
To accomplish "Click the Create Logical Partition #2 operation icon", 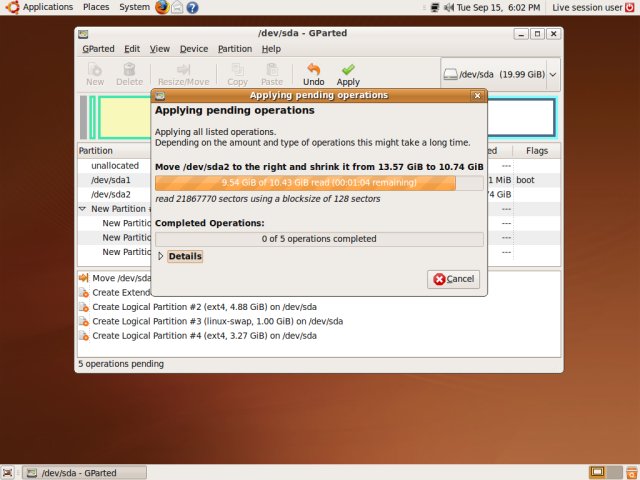I will pyautogui.click(x=83, y=307).
